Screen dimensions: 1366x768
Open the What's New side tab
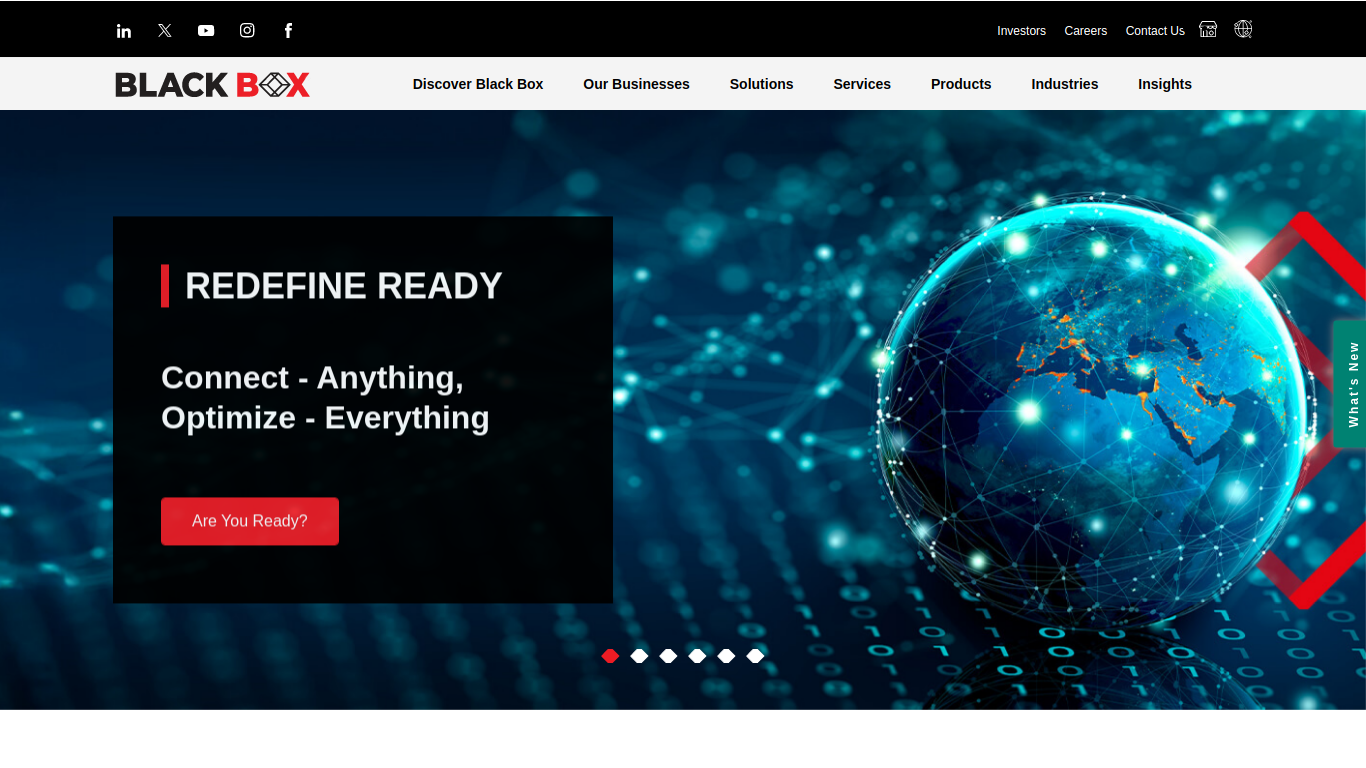tap(1350, 384)
